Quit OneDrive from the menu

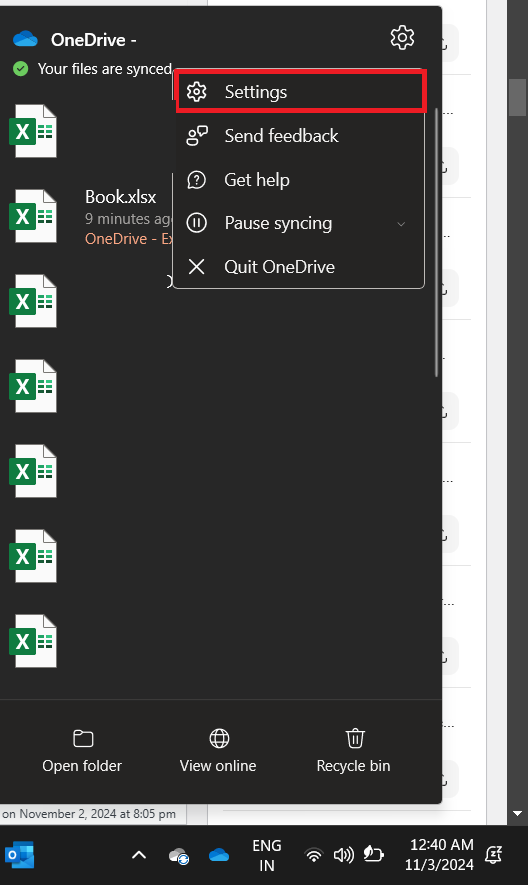[299, 266]
